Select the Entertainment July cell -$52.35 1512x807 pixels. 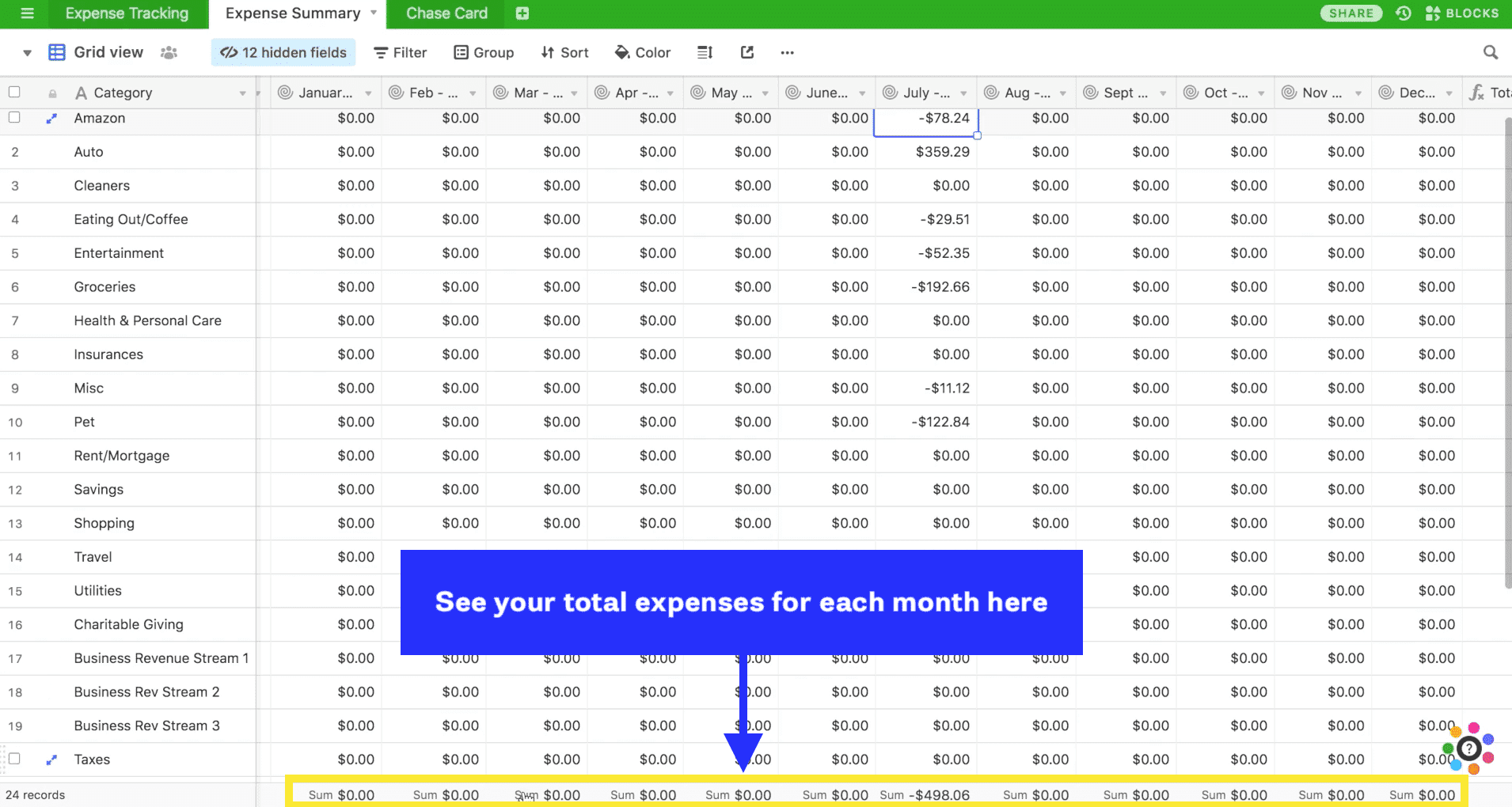(x=926, y=253)
